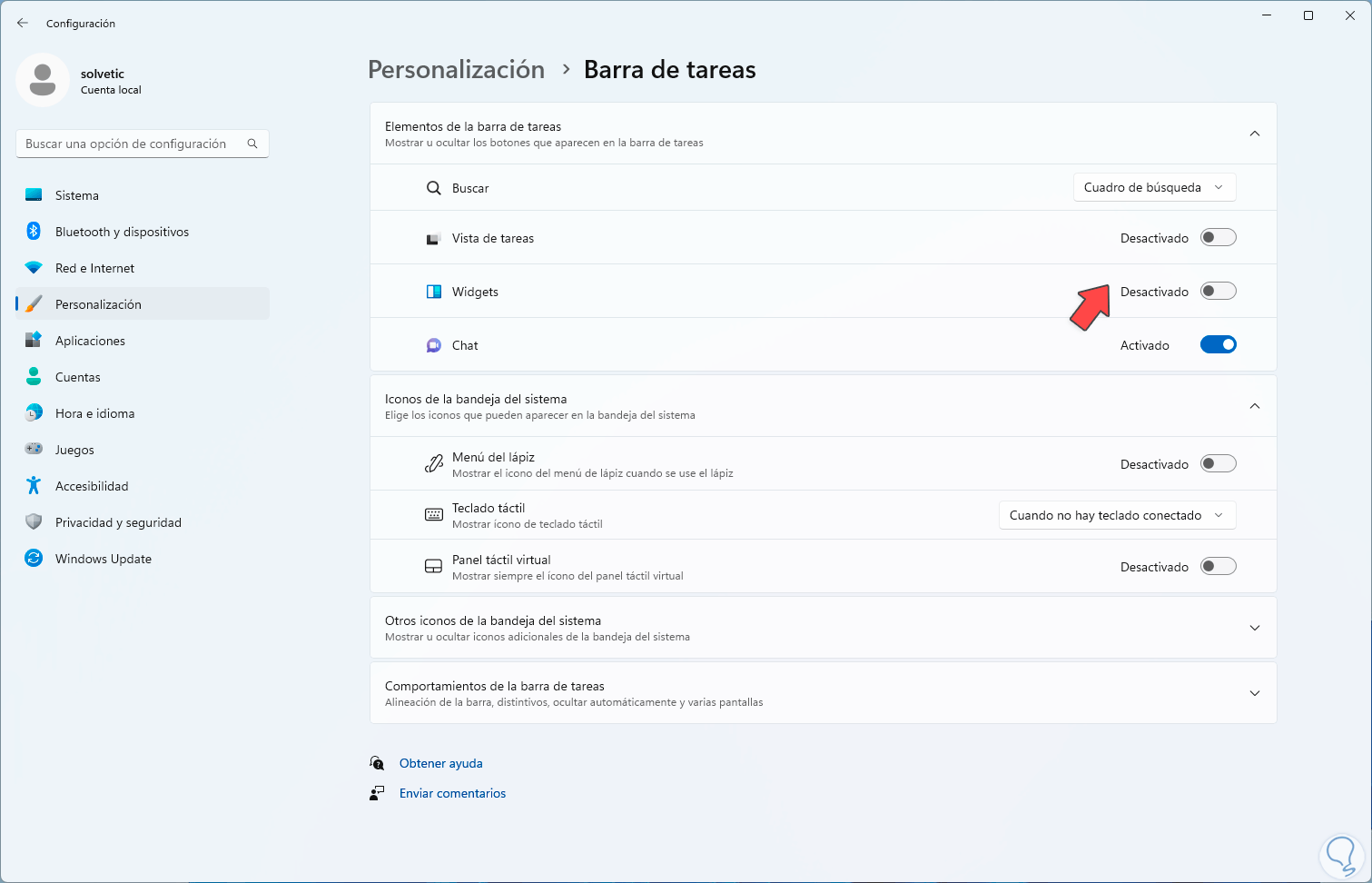
Task: Click the Privacidad y seguridad shield icon
Action: click(34, 522)
